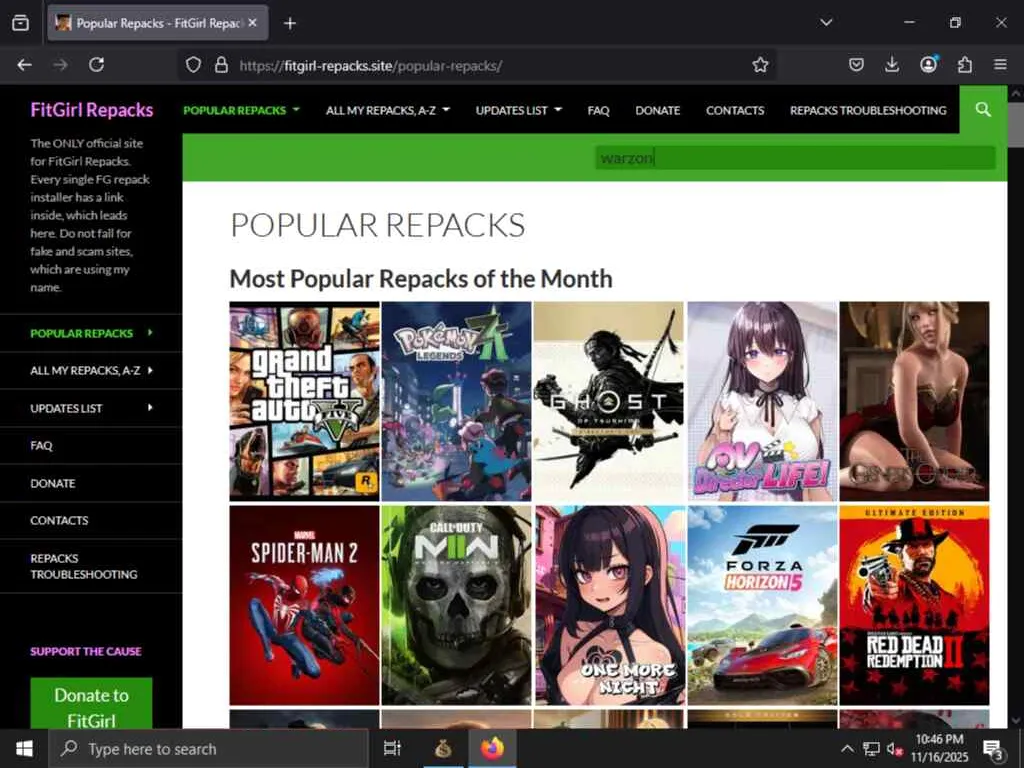Click the Firefox taskbar icon

click(x=492, y=748)
